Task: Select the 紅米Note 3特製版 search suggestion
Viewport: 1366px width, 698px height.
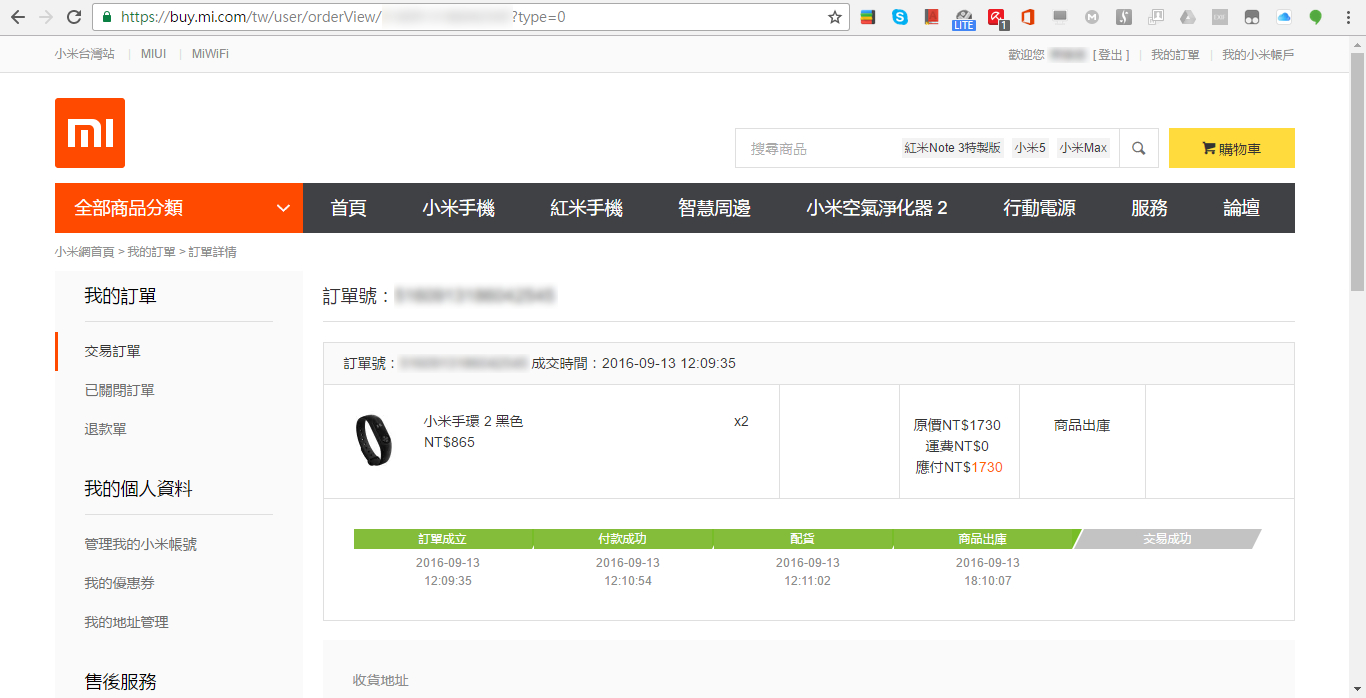Action: point(953,148)
